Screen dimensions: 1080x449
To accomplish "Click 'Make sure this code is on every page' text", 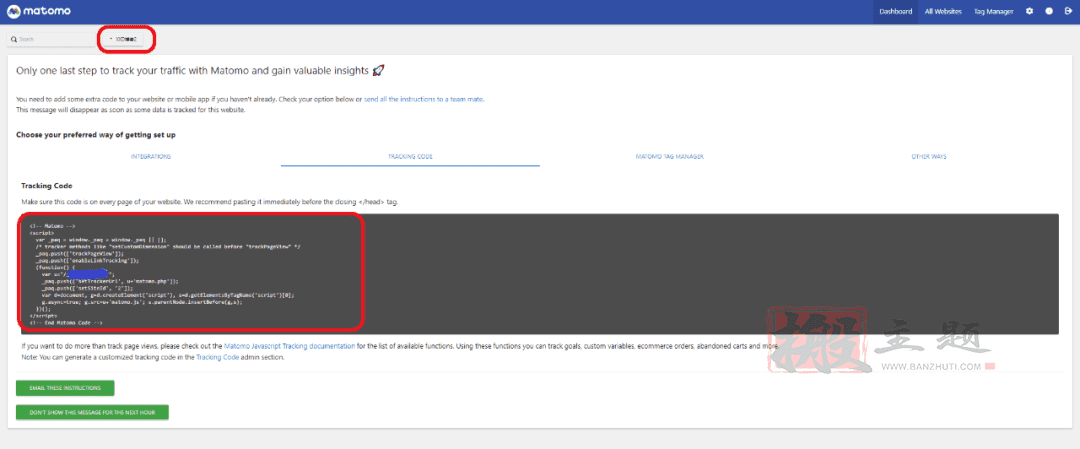I will pos(209,202).
